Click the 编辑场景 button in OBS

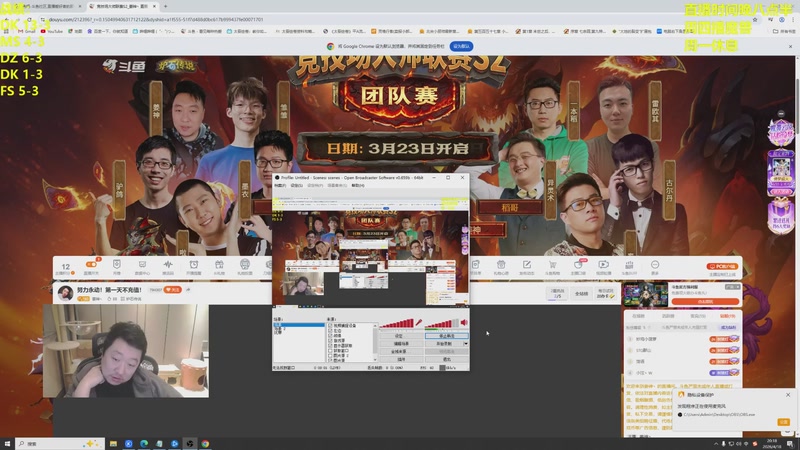click(402, 344)
